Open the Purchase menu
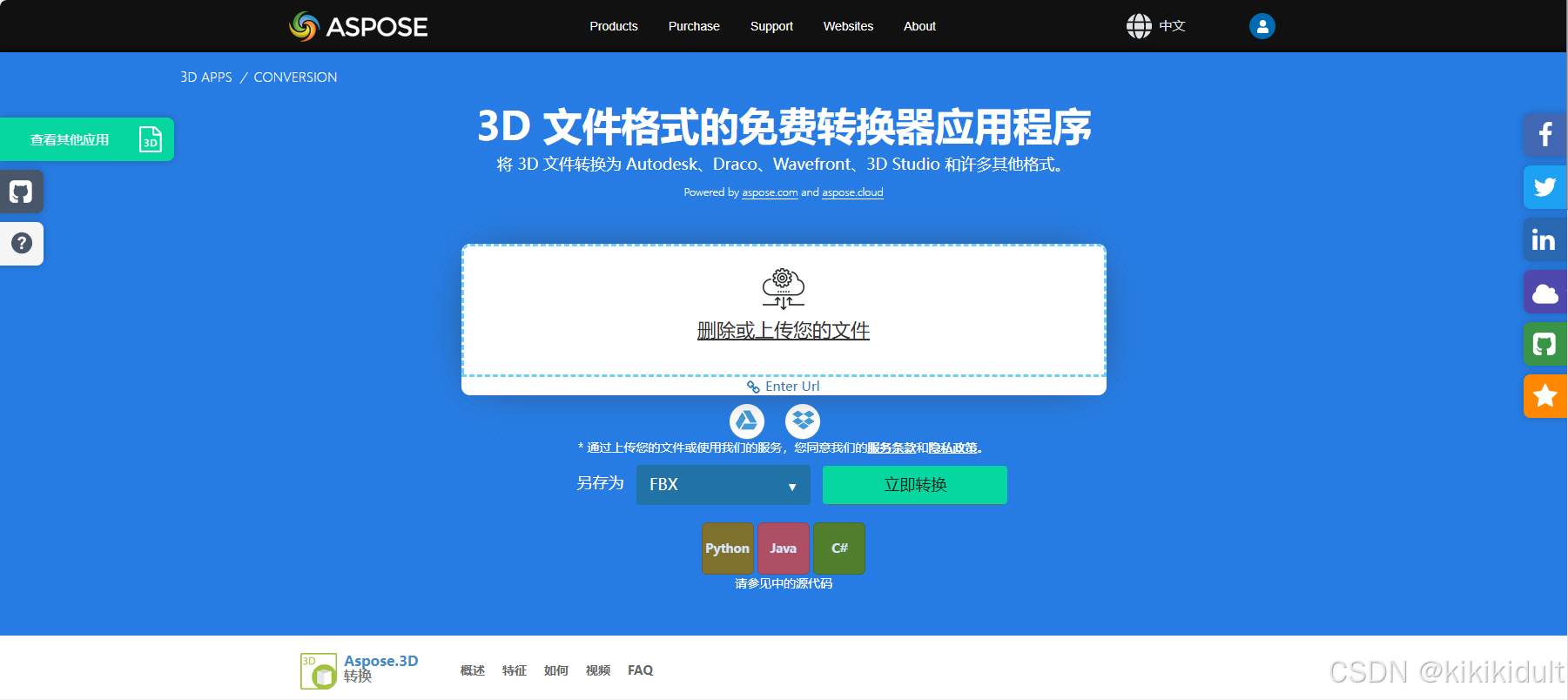This screenshot has width=1568, height=700. tap(694, 26)
